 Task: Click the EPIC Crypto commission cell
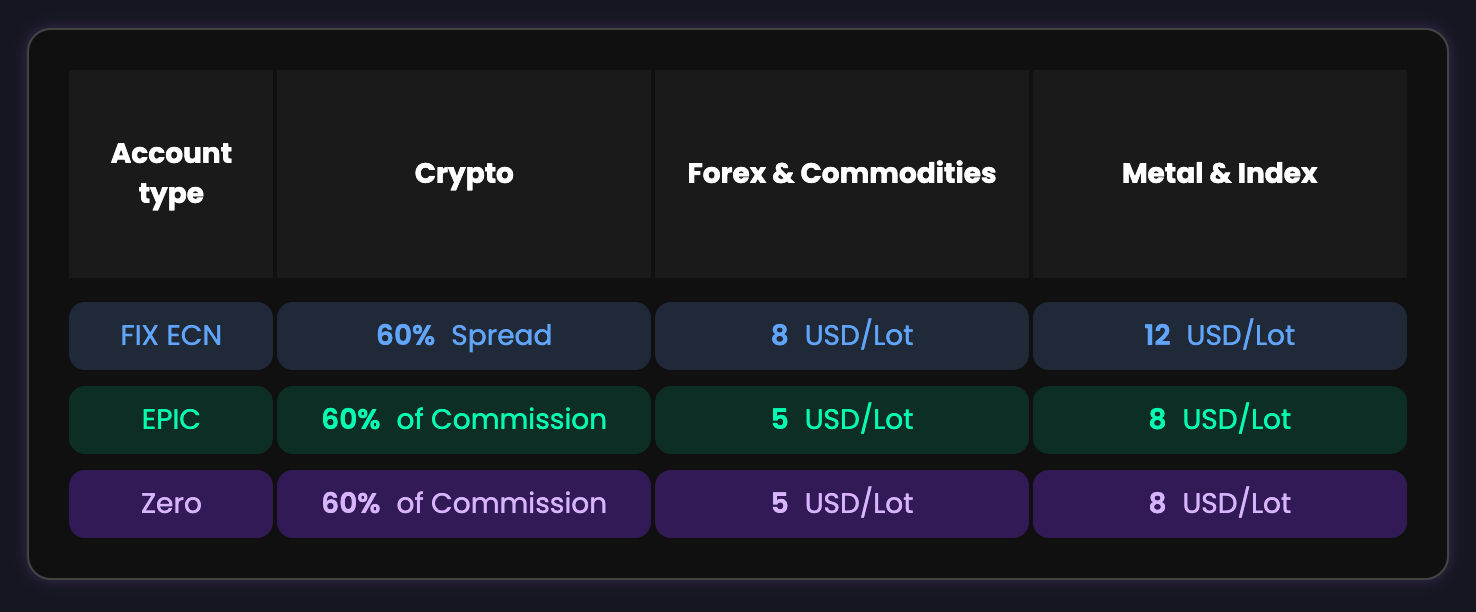[x=464, y=419]
